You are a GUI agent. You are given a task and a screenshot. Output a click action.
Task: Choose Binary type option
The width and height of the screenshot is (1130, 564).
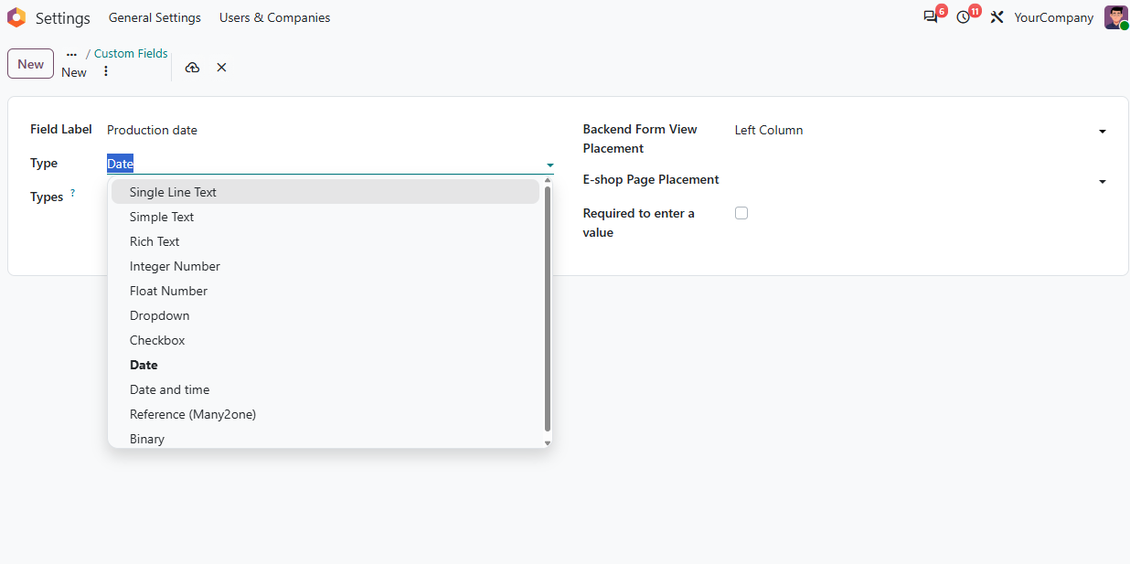pyautogui.click(x=325, y=439)
